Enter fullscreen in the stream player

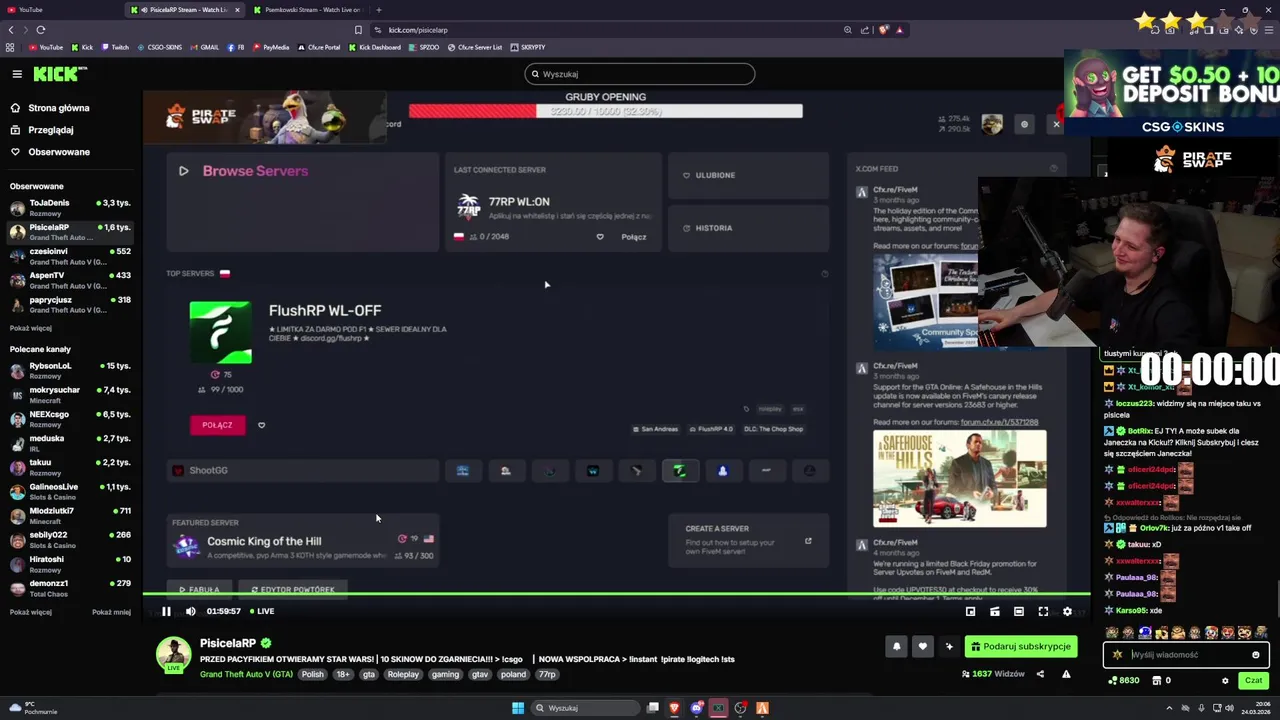tap(1043, 611)
